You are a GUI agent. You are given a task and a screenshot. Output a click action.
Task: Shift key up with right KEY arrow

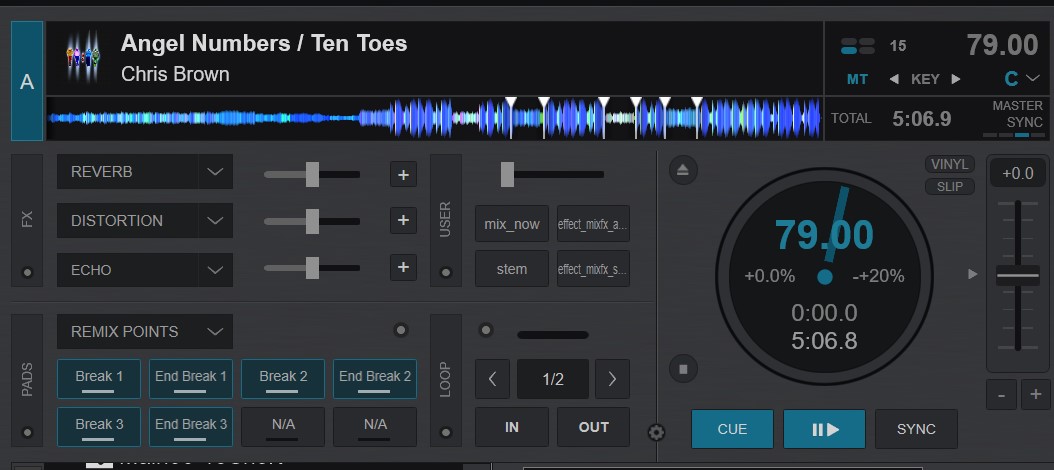coord(956,79)
